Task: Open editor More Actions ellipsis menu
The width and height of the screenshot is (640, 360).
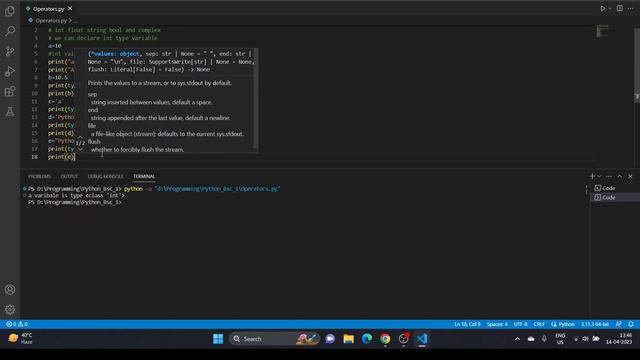Action: point(631,9)
